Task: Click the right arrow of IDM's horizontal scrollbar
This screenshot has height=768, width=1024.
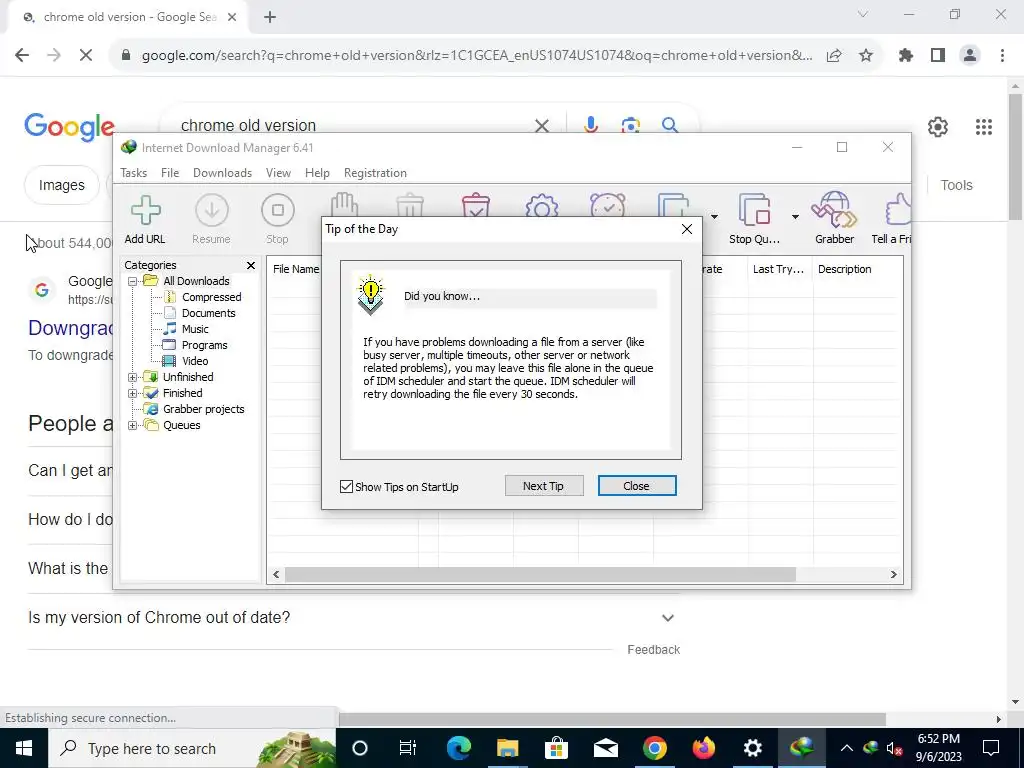Action: point(893,575)
